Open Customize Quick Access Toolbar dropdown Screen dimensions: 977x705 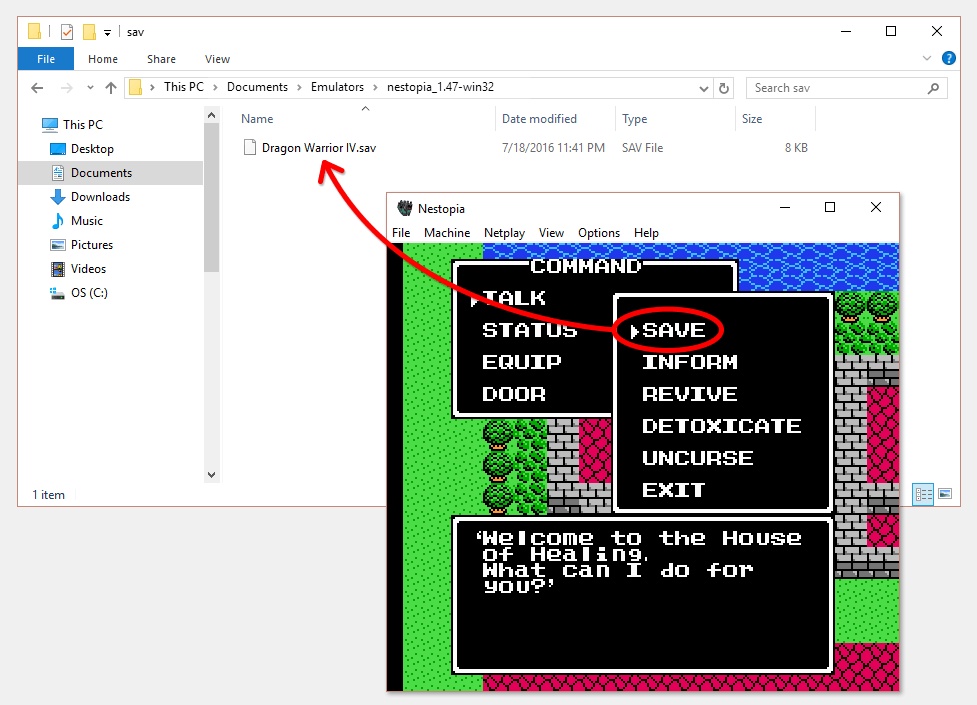tap(107, 32)
